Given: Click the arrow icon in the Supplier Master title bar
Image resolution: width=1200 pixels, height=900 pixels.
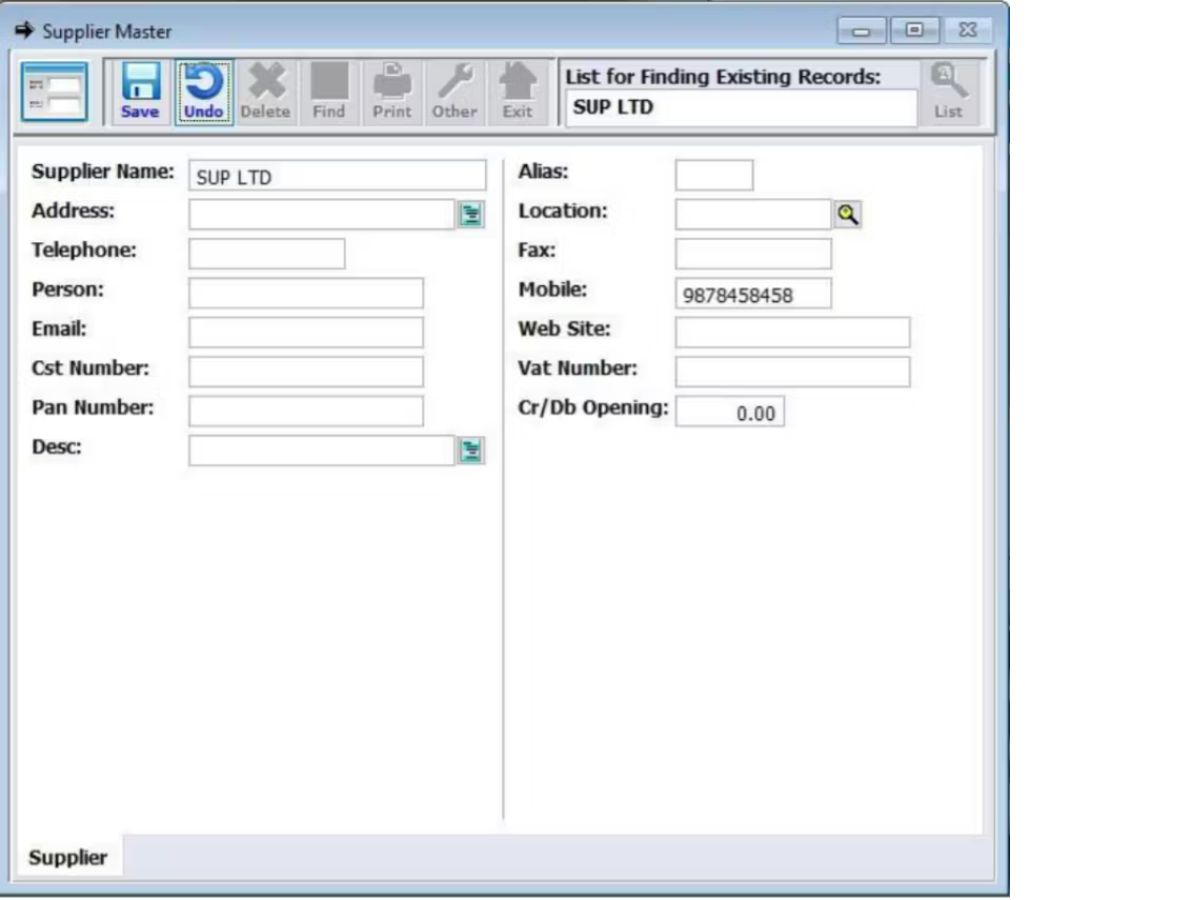Looking at the screenshot, I should click(x=24, y=31).
